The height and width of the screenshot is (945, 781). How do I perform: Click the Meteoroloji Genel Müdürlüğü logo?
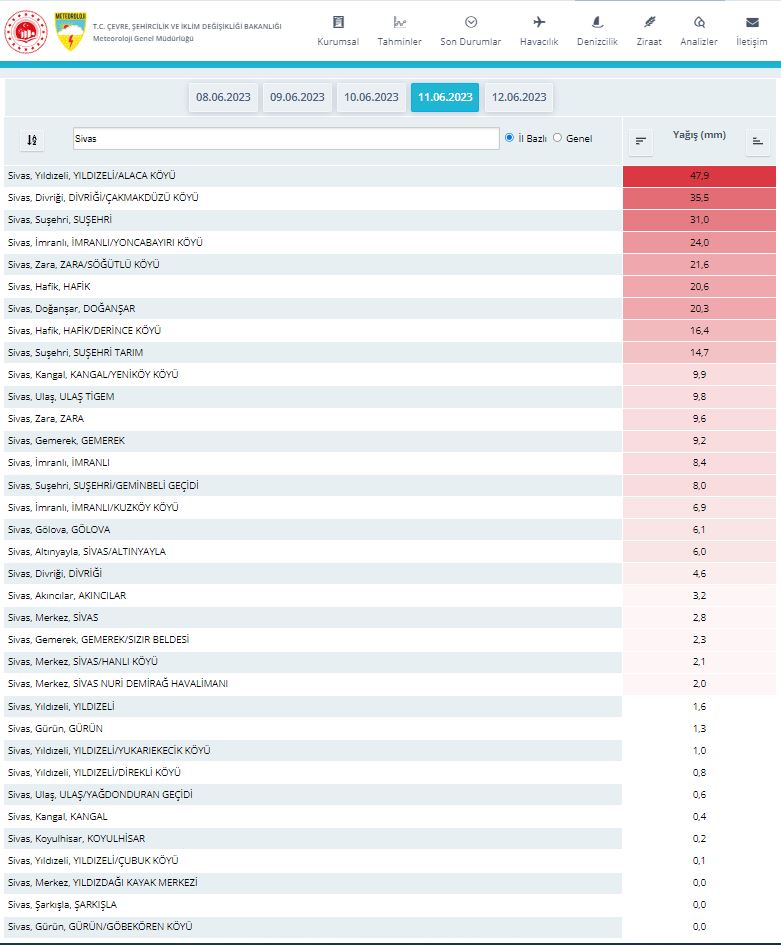coord(69,32)
